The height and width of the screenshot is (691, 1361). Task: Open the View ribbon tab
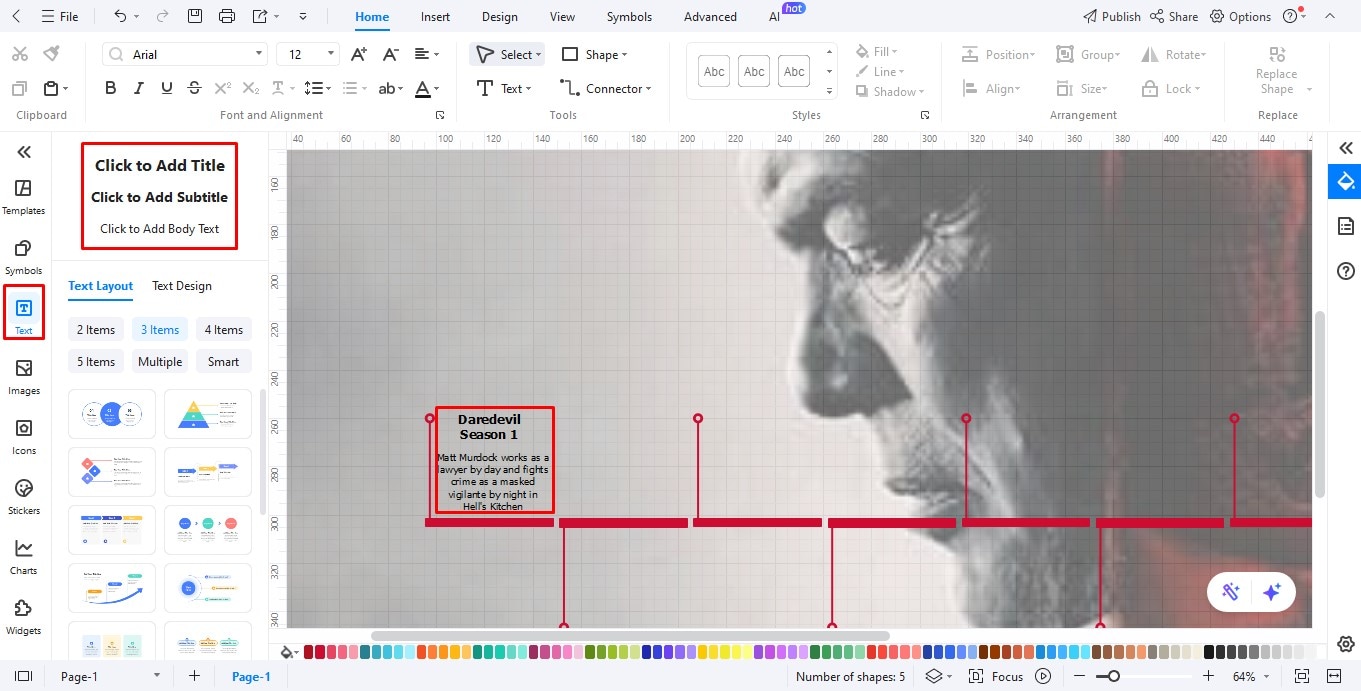[x=562, y=16]
